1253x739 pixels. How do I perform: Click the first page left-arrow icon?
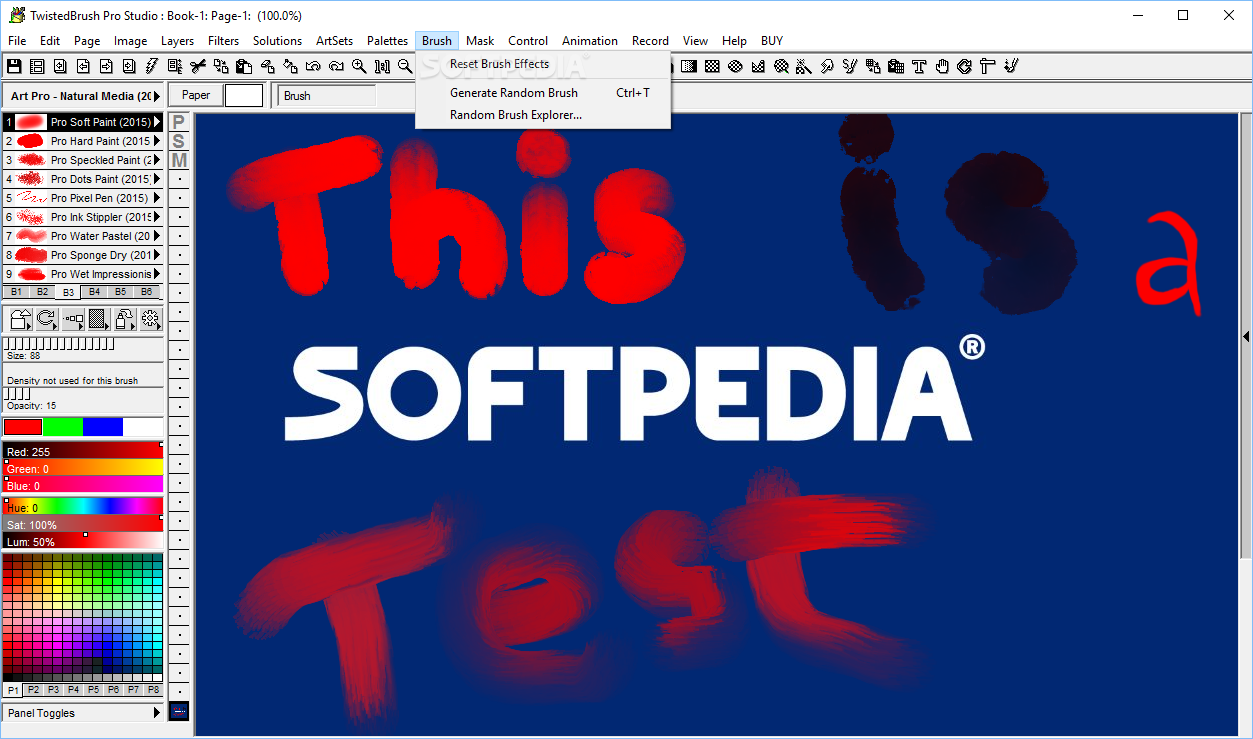[x=60, y=66]
